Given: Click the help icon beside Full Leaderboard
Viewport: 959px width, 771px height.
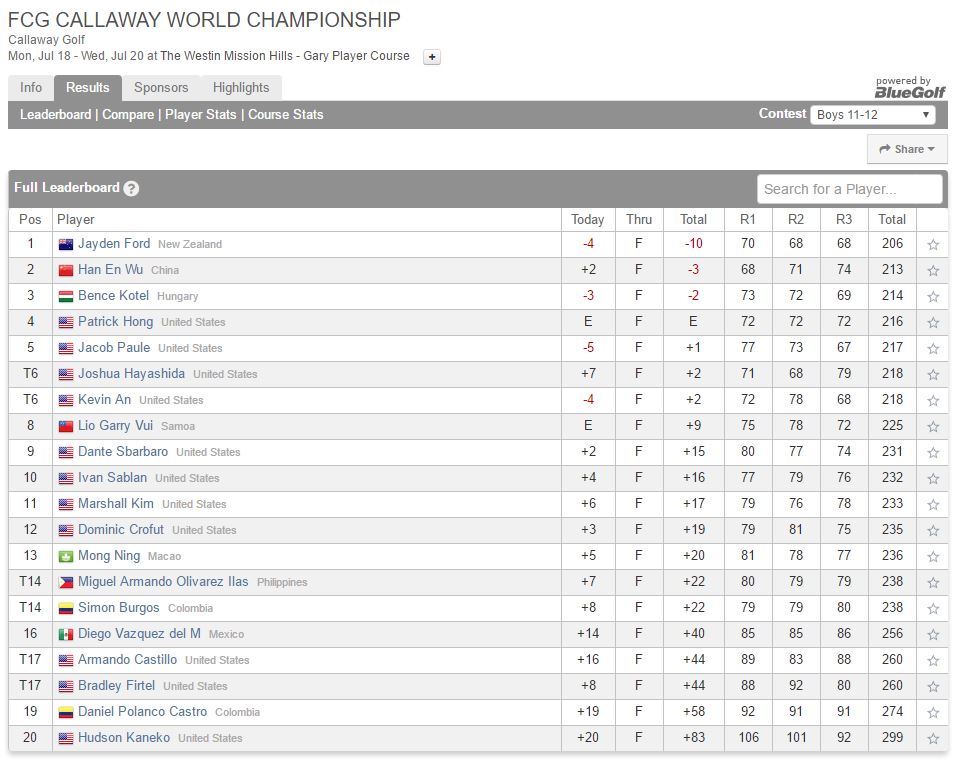Looking at the screenshot, I should coord(132,188).
